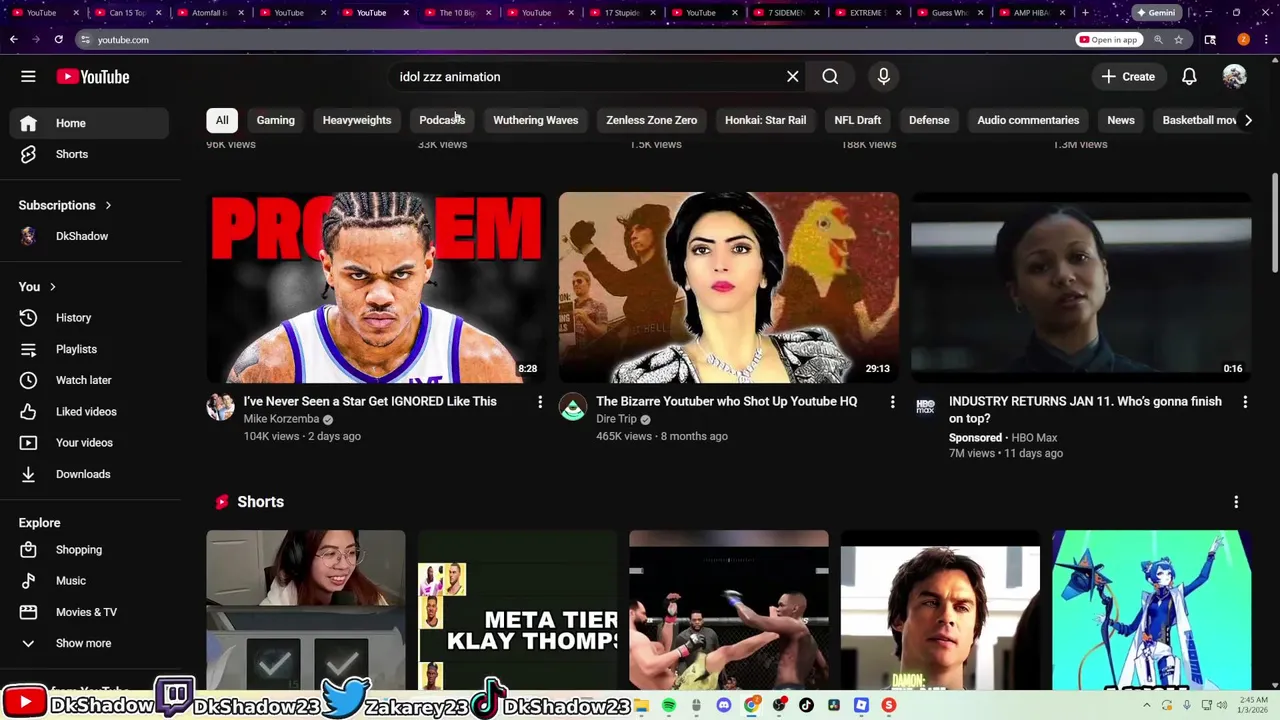The height and width of the screenshot is (720, 1280).
Task: Open Dire Trip channel name
Action: (616, 419)
